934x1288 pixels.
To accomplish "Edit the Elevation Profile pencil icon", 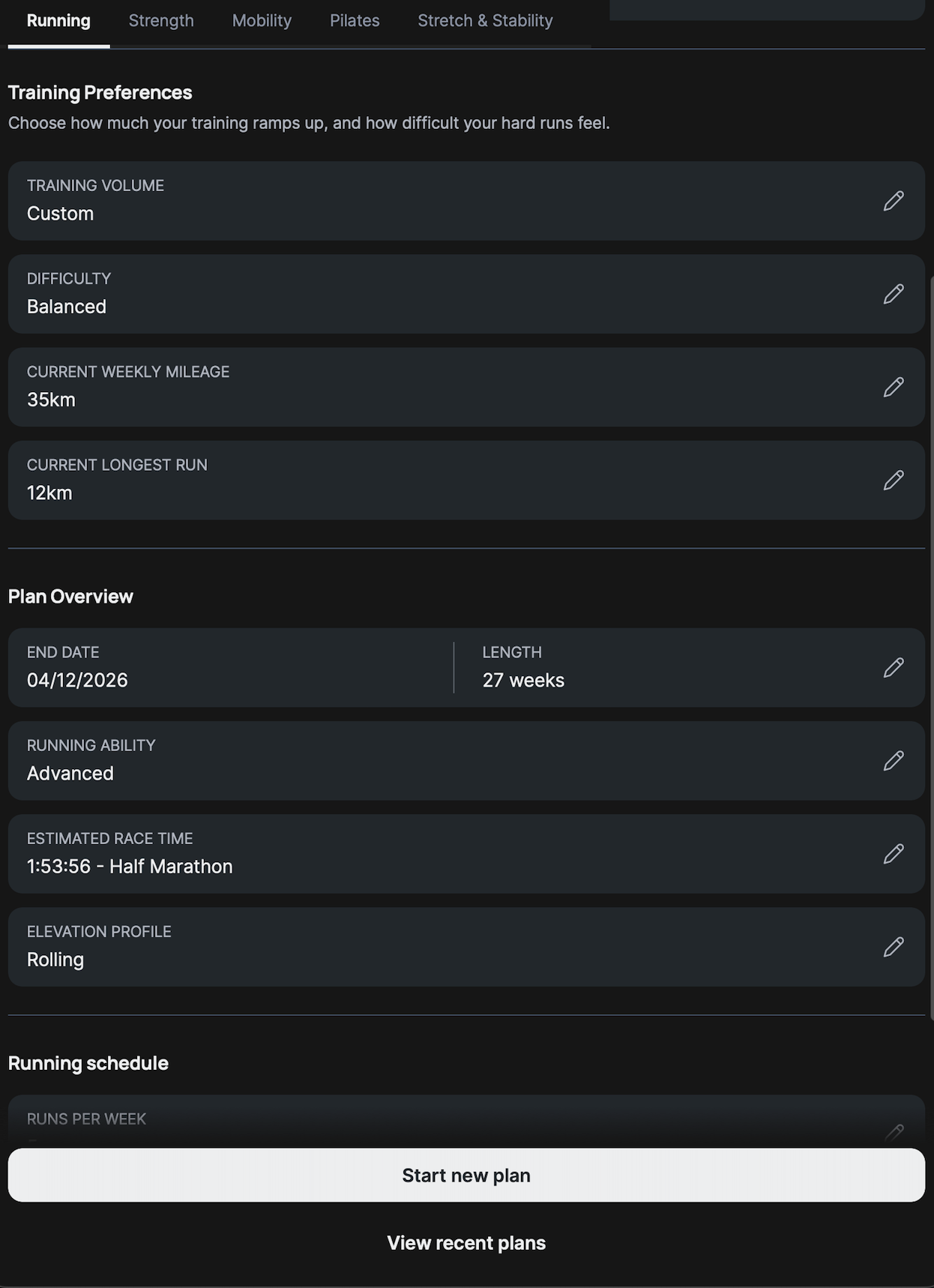I will (893, 947).
